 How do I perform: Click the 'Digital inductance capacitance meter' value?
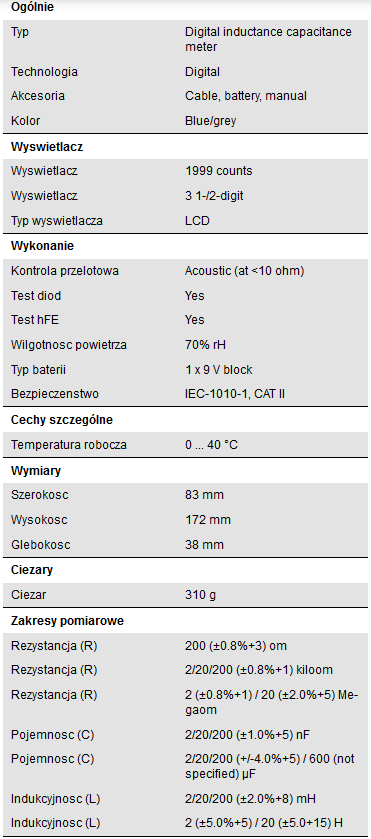(x=268, y=40)
